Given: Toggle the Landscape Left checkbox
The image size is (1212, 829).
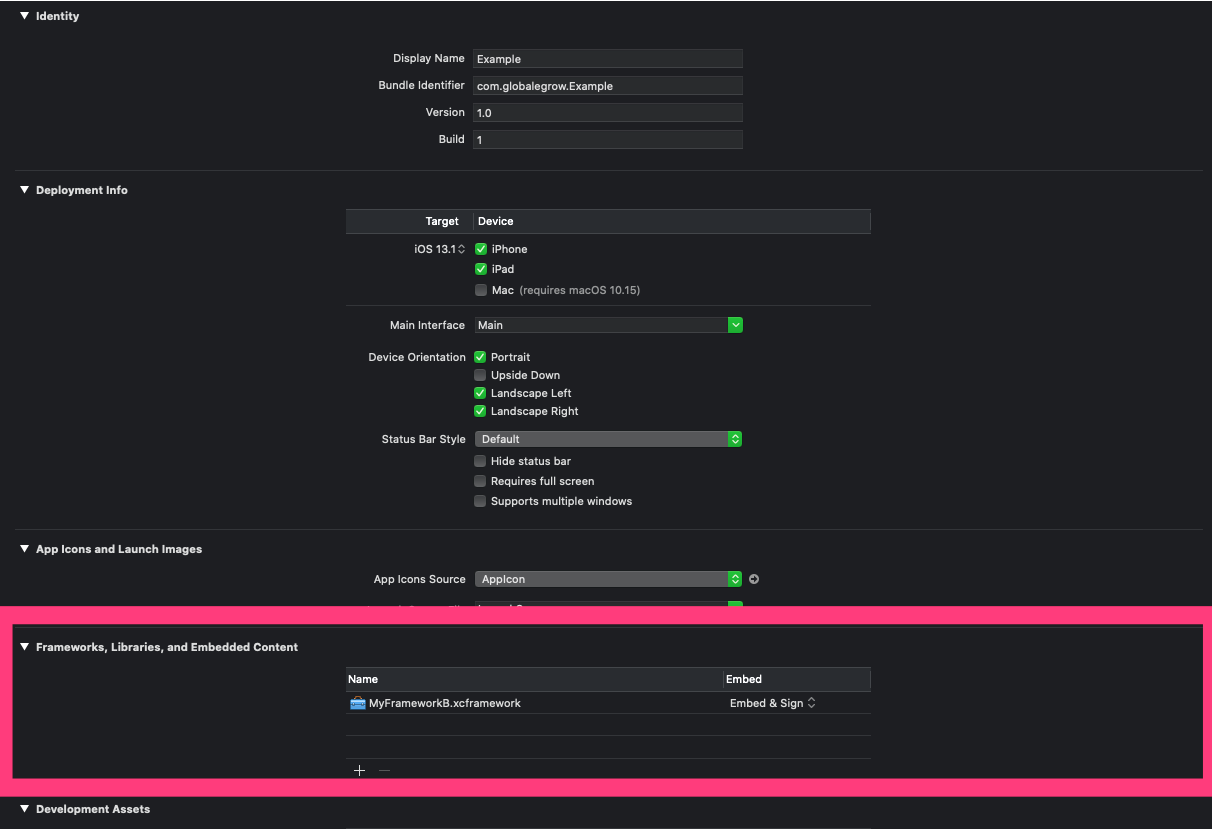Looking at the screenshot, I should click(480, 393).
